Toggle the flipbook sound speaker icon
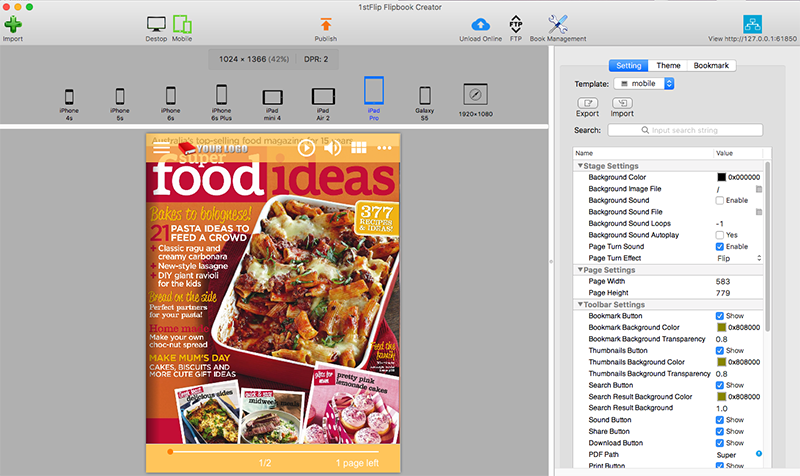Image resolution: width=800 pixels, height=476 pixels. click(333, 148)
